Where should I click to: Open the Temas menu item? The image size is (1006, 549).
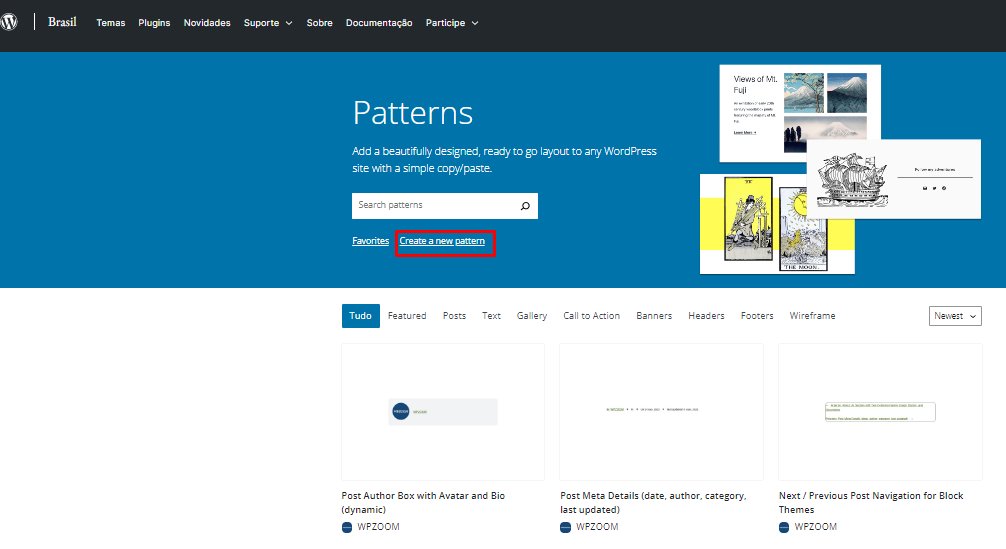[x=110, y=22]
